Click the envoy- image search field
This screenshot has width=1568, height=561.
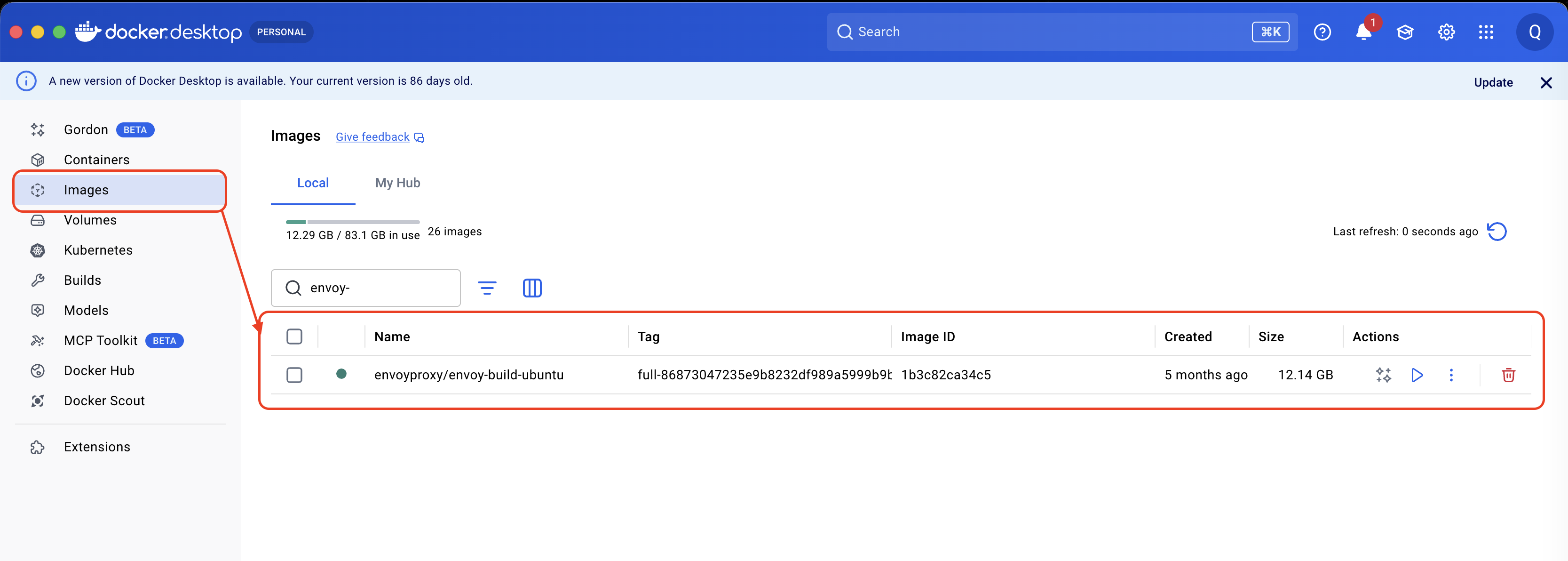[365, 288]
